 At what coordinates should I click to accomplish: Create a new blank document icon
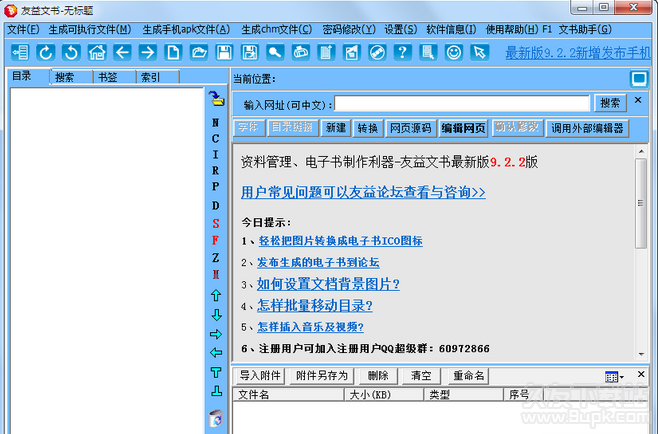pos(173,52)
